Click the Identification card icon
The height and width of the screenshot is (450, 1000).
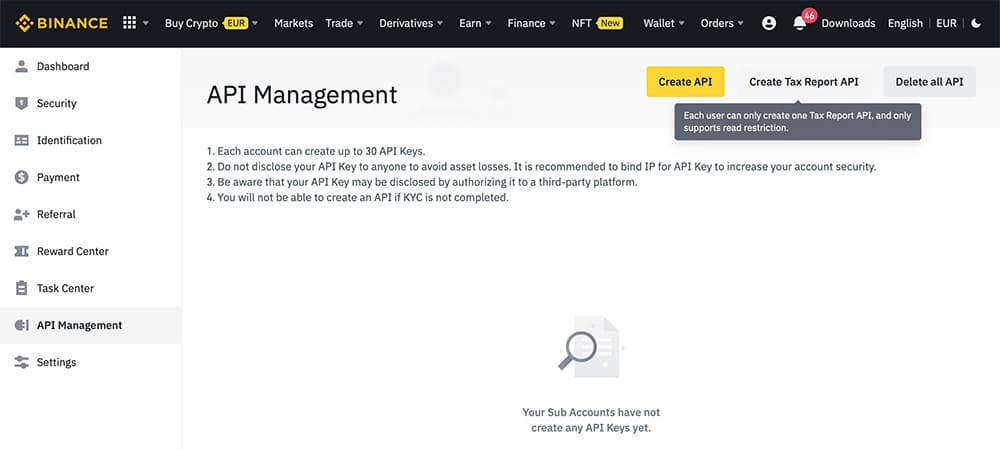coord(21,140)
